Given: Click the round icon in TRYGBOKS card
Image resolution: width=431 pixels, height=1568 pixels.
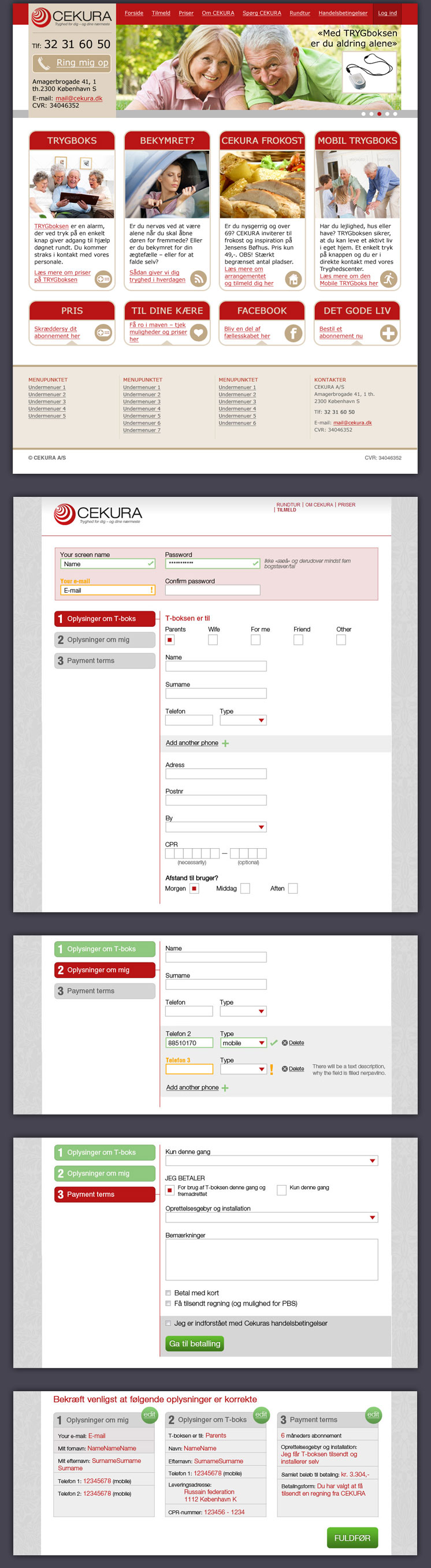Looking at the screenshot, I should click(x=103, y=279).
